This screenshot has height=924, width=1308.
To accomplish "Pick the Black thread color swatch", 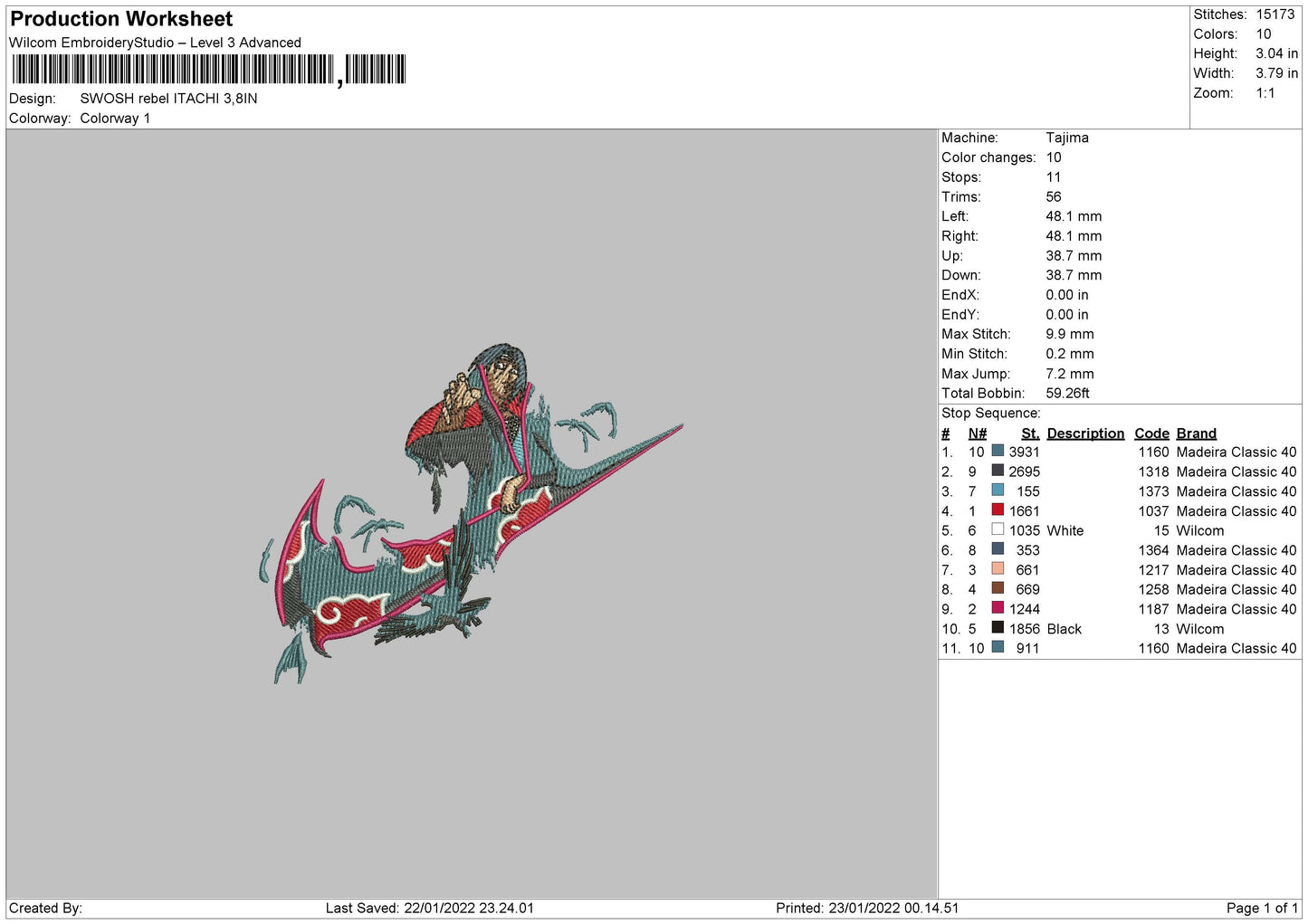I will click(998, 628).
